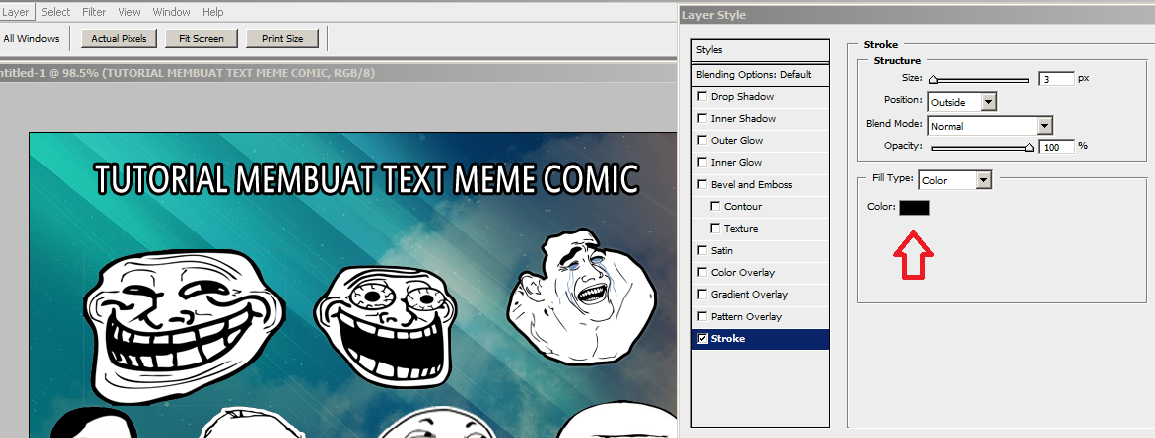Open the View menu
The height and width of the screenshot is (438, 1155).
[x=130, y=12]
